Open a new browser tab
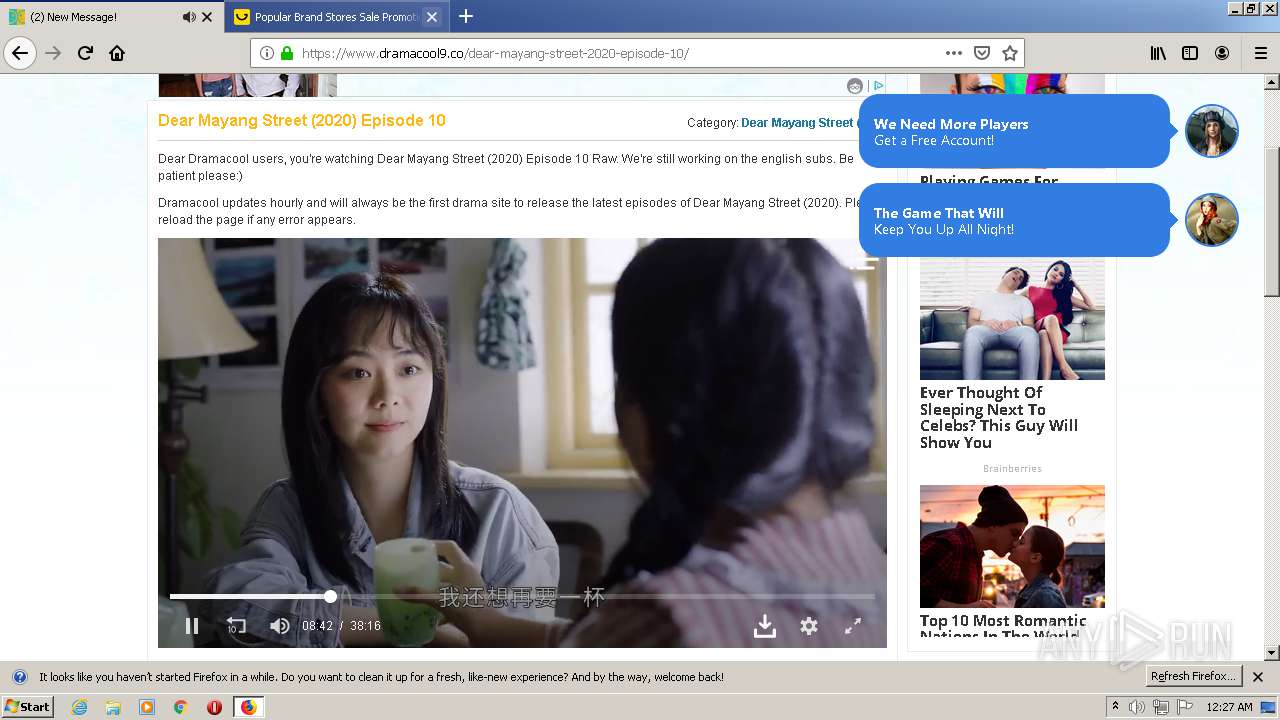The image size is (1280, 720). [x=466, y=16]
